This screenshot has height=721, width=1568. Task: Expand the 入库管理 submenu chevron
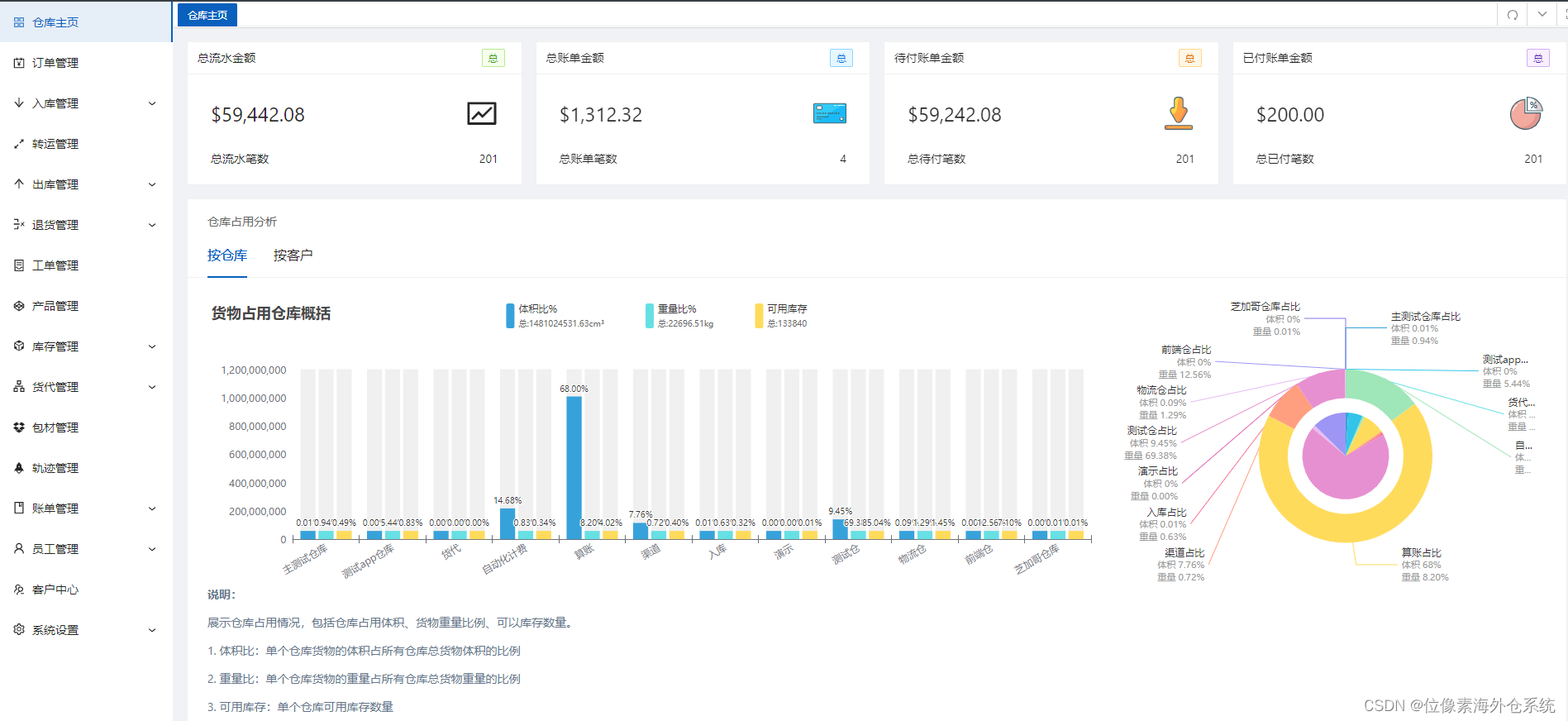click(152, 103)
